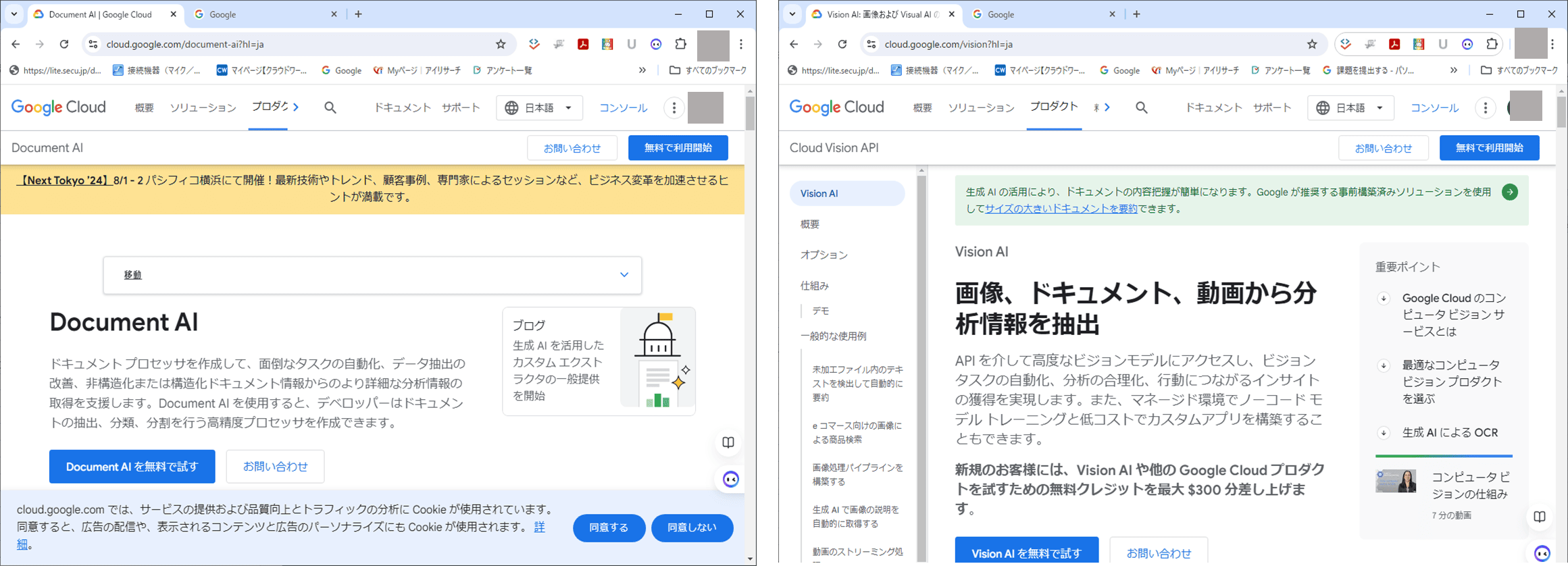1568x566 pixels.
Task: Open ソリューション menu in left window
Action: point(203,107)
